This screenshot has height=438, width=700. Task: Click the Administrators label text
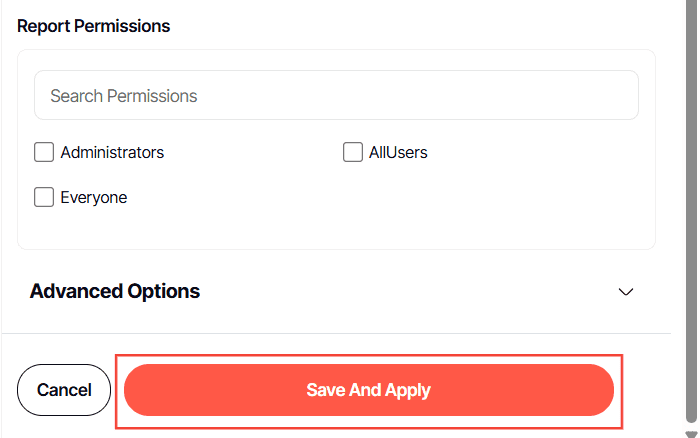tap(112, 153)
